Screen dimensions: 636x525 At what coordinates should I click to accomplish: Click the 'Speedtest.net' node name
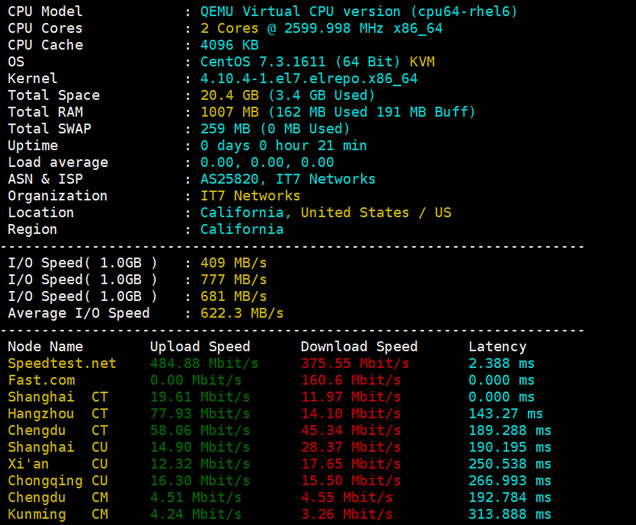coord(62,363)
